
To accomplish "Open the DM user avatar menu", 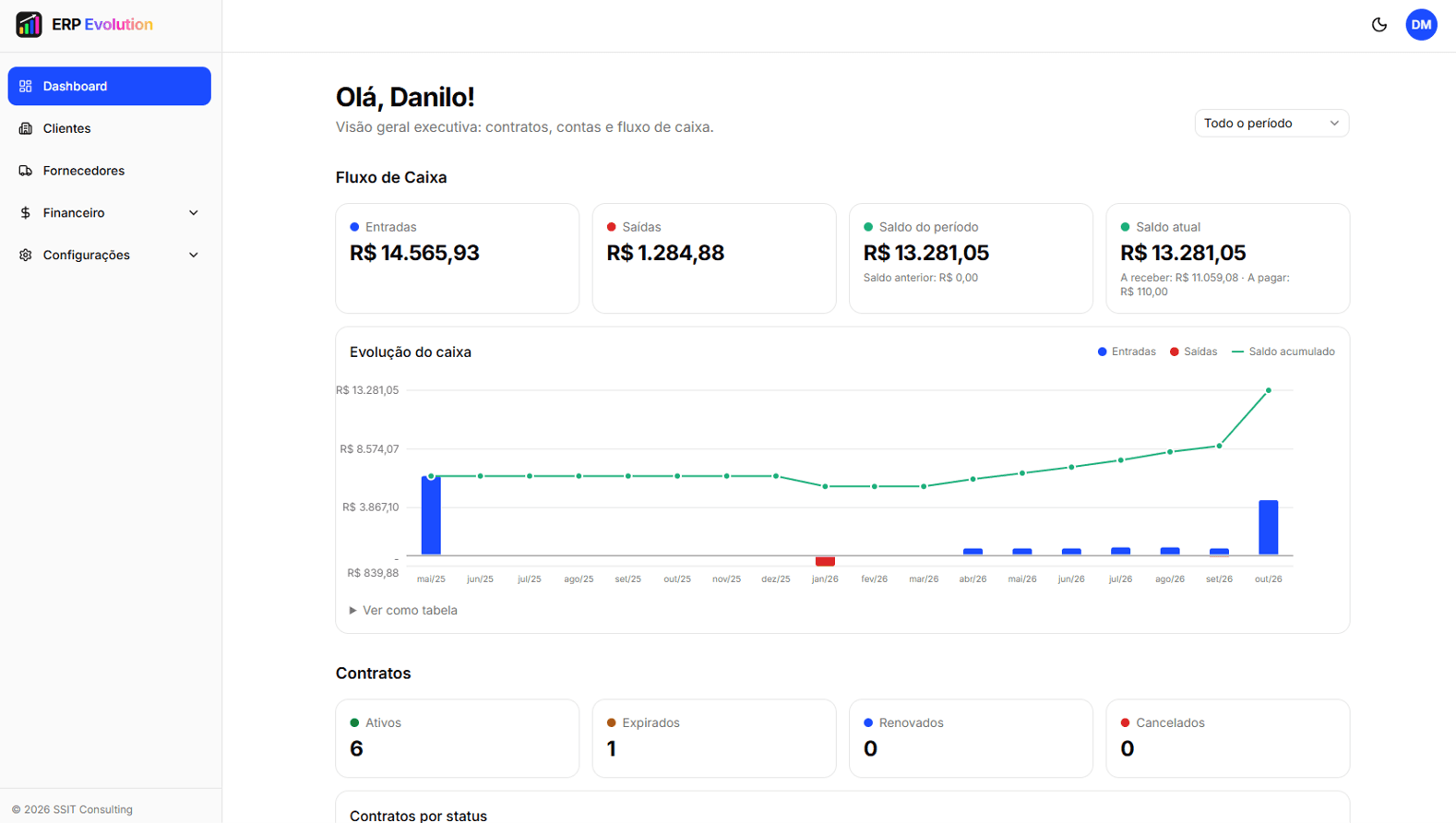I will [1421, 25].
